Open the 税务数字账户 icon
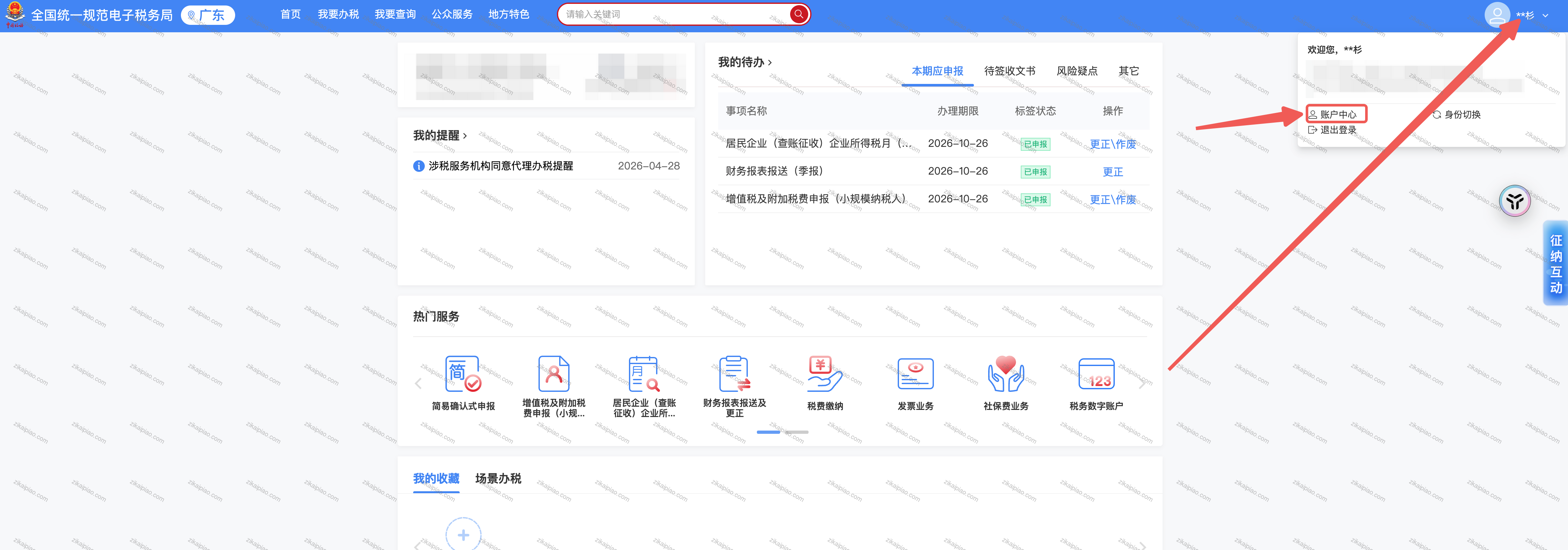 (1096, 373)
